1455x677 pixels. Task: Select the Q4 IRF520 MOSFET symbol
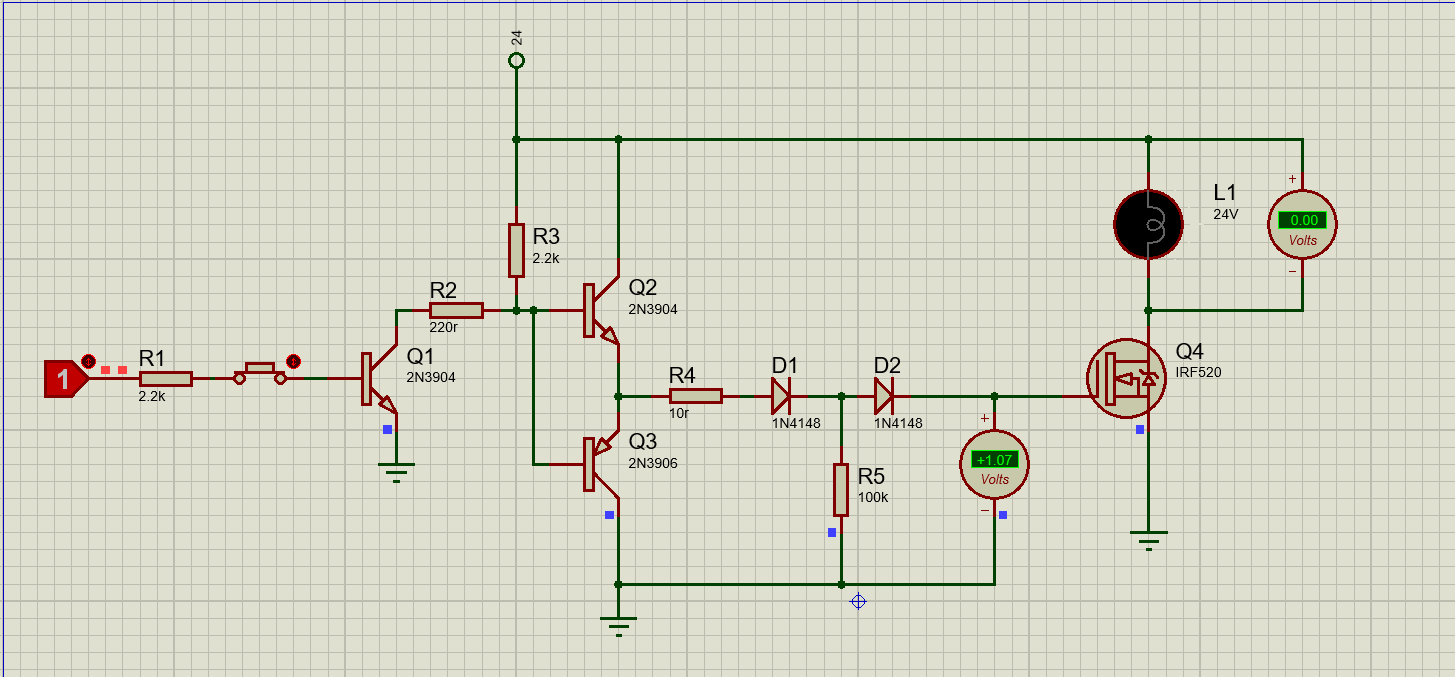point(1127,378)
